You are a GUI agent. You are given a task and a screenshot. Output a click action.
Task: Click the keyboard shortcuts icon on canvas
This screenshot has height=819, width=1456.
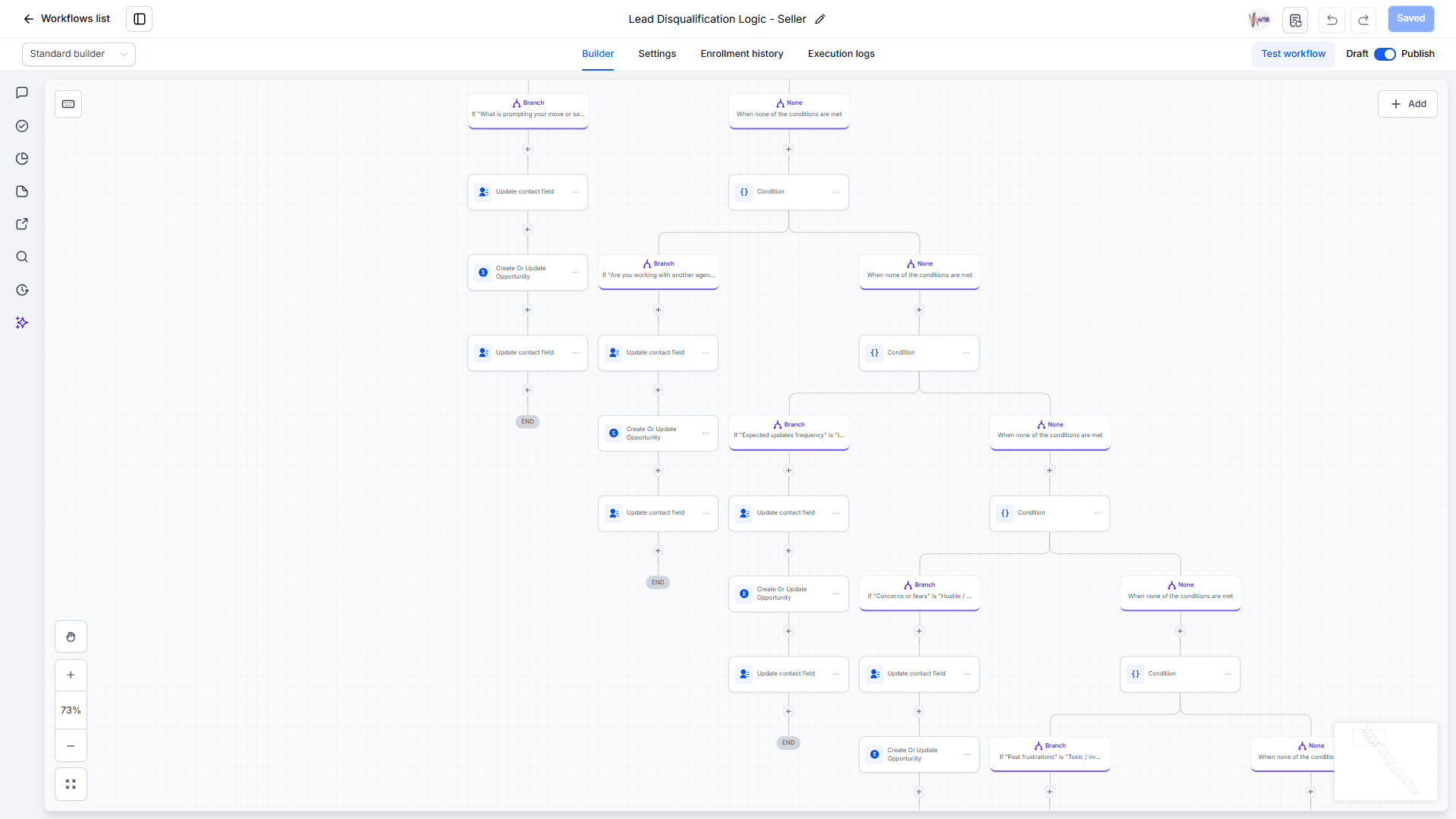[68, 104]
